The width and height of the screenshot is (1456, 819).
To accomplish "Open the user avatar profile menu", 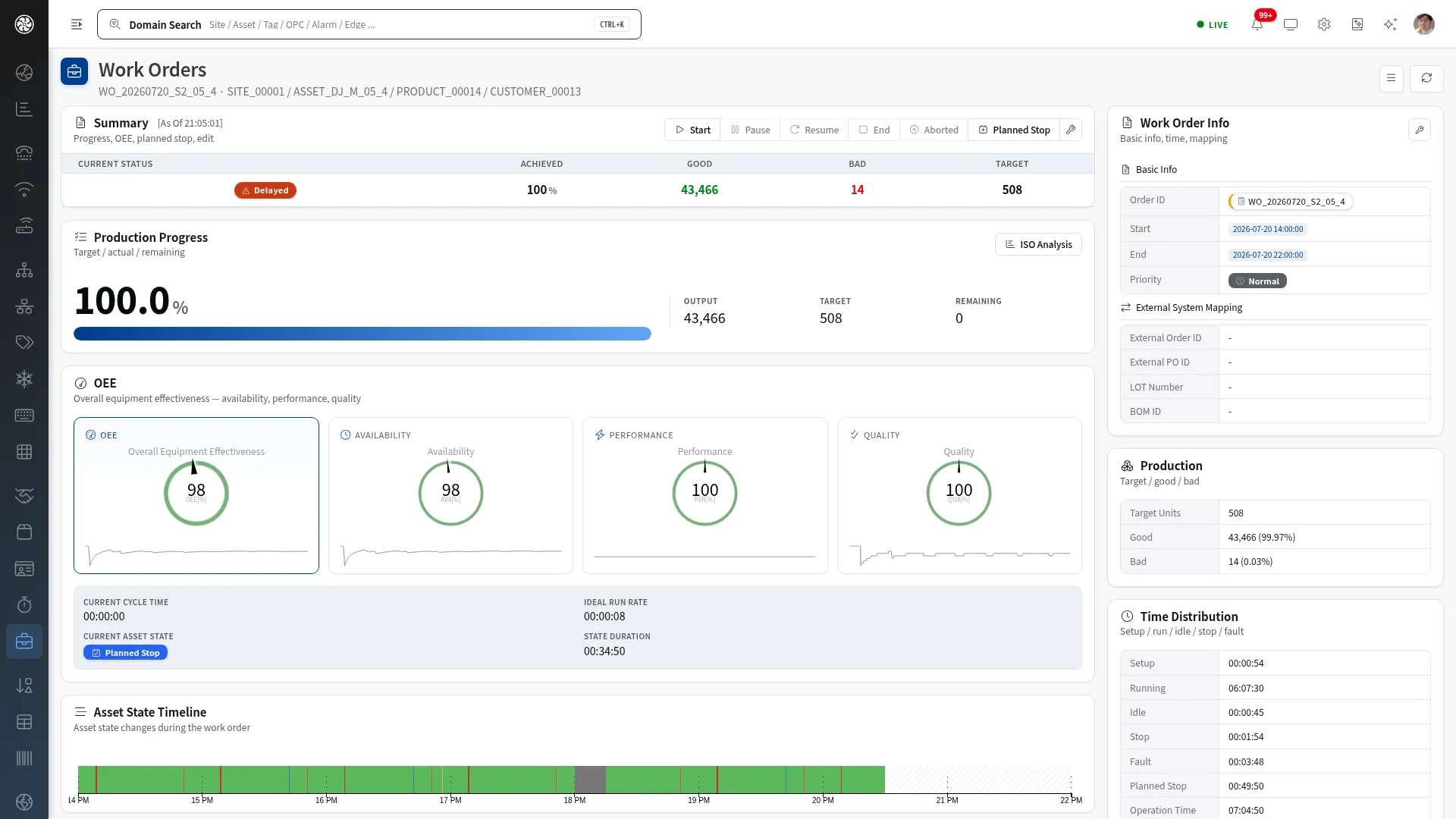I will pos(1424,24).
